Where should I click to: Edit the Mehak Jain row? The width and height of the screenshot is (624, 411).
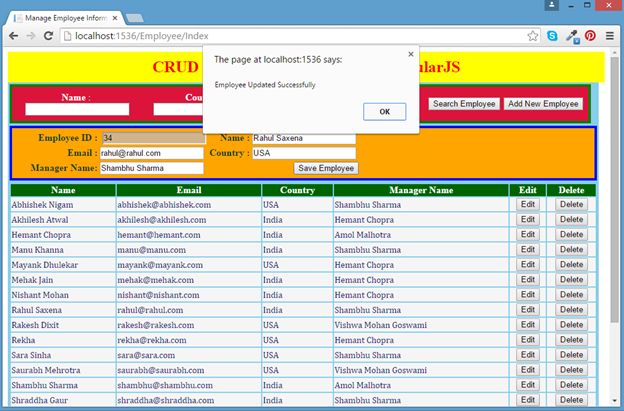(x=528, y=280)
